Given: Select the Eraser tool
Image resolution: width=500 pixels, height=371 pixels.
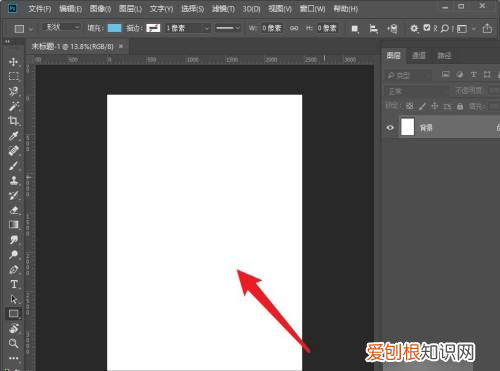Looking at the screenshot, I should 13,210.
